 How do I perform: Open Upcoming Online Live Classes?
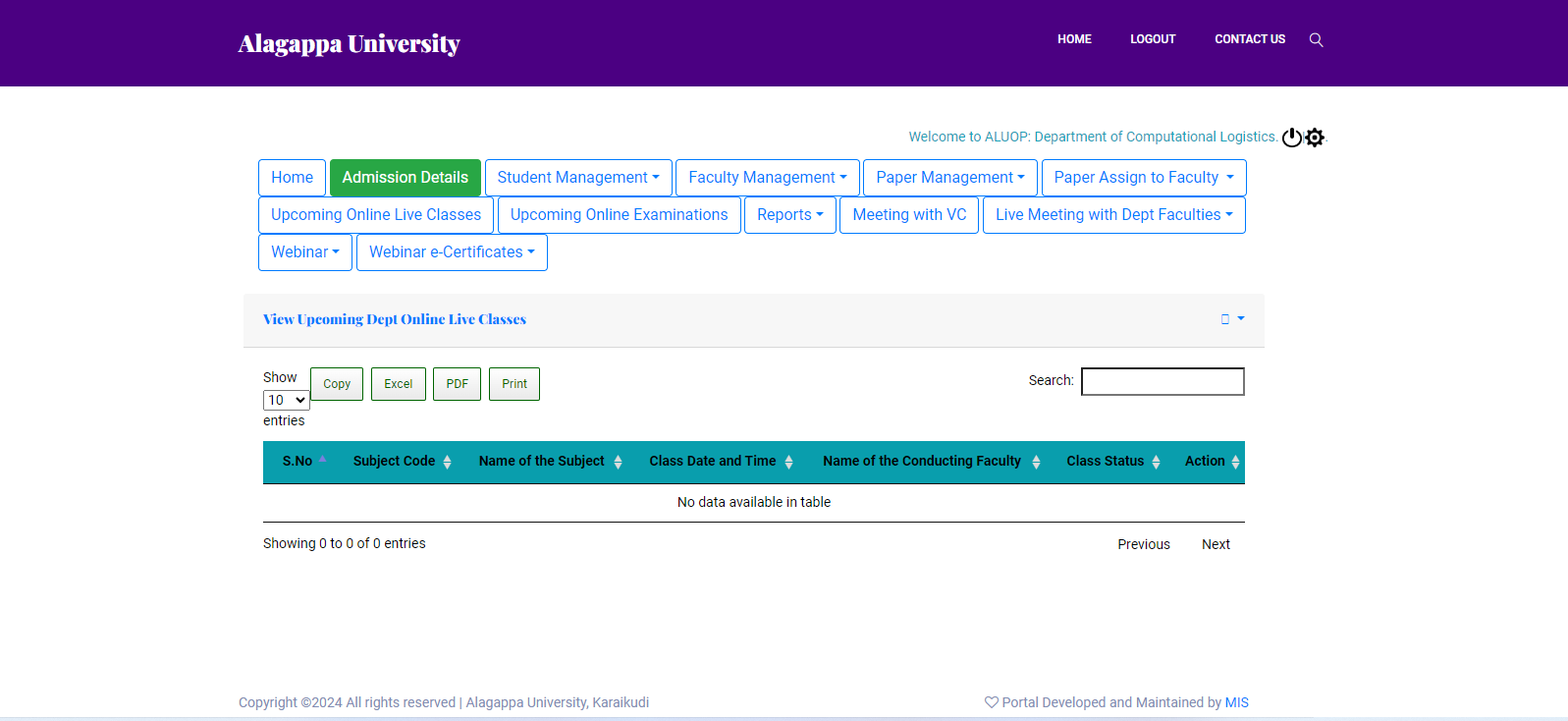[376, 215]
